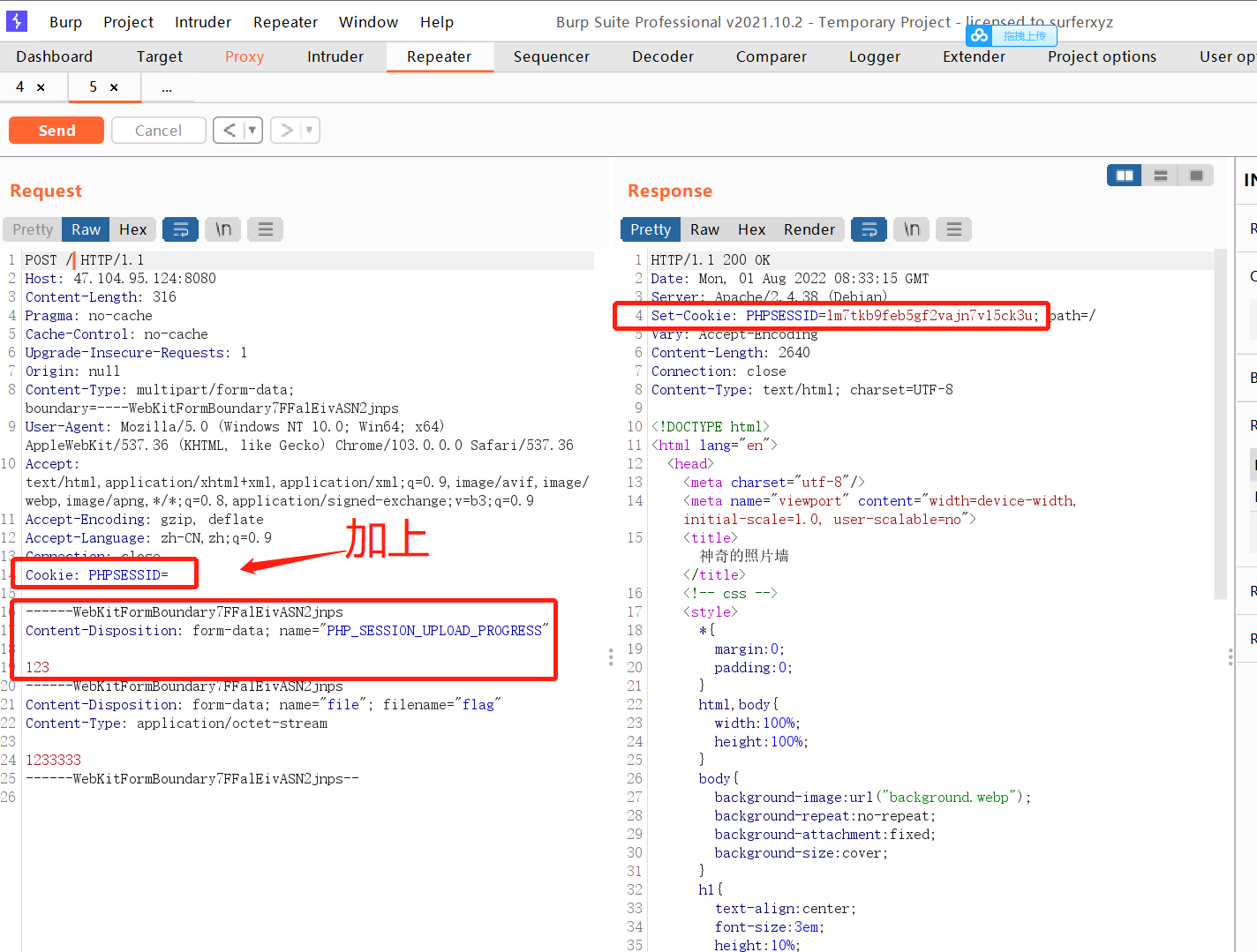Click the Inspector panel divider handle
The height and width of the screenshot is (952, 1257).
[x=1231, y=657]
